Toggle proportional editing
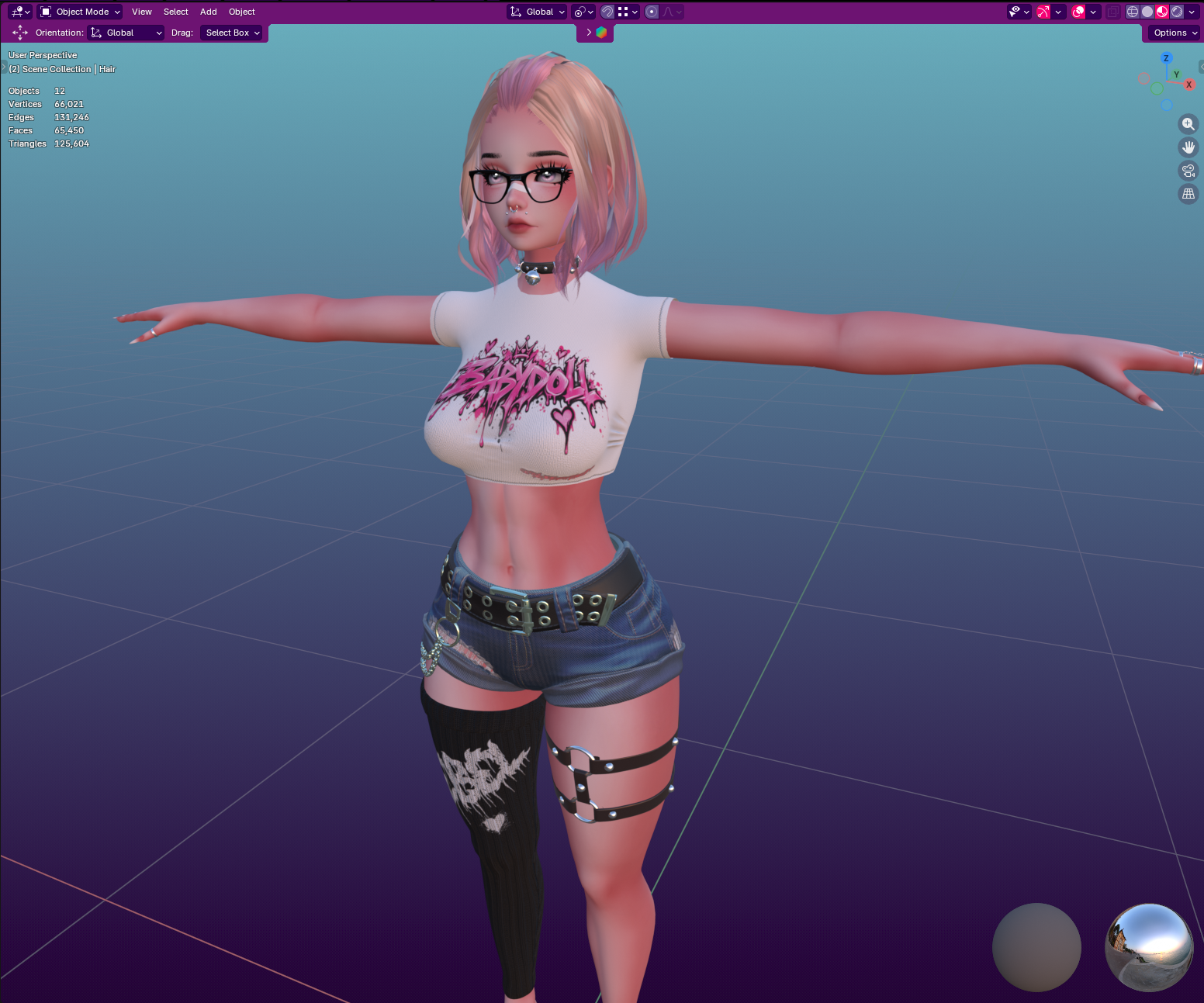Viewport: 1204px width, 1003px height. point(652,12)
